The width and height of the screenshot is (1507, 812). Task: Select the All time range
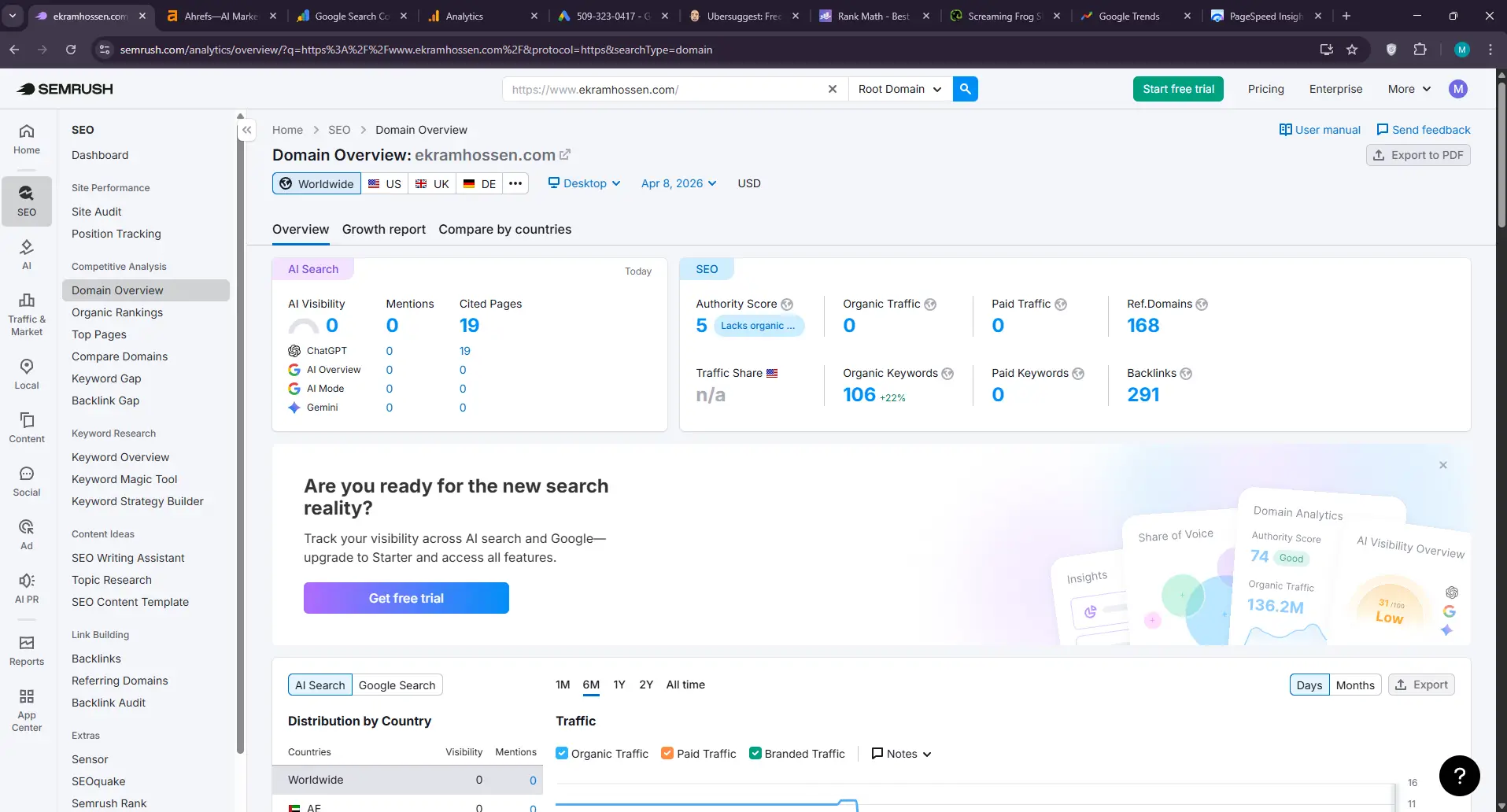pyautogui.click(x=685, y=685)
